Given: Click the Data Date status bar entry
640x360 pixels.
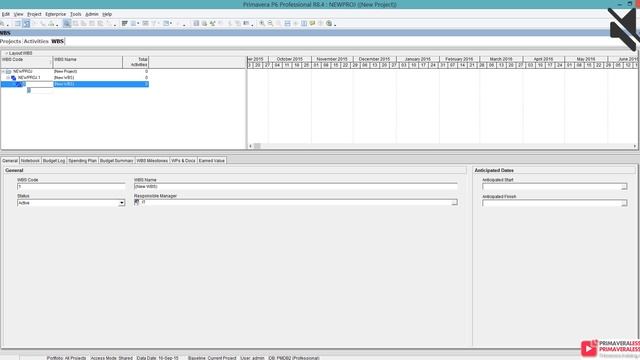Looking at the screenshot, I should coord(158,358).
